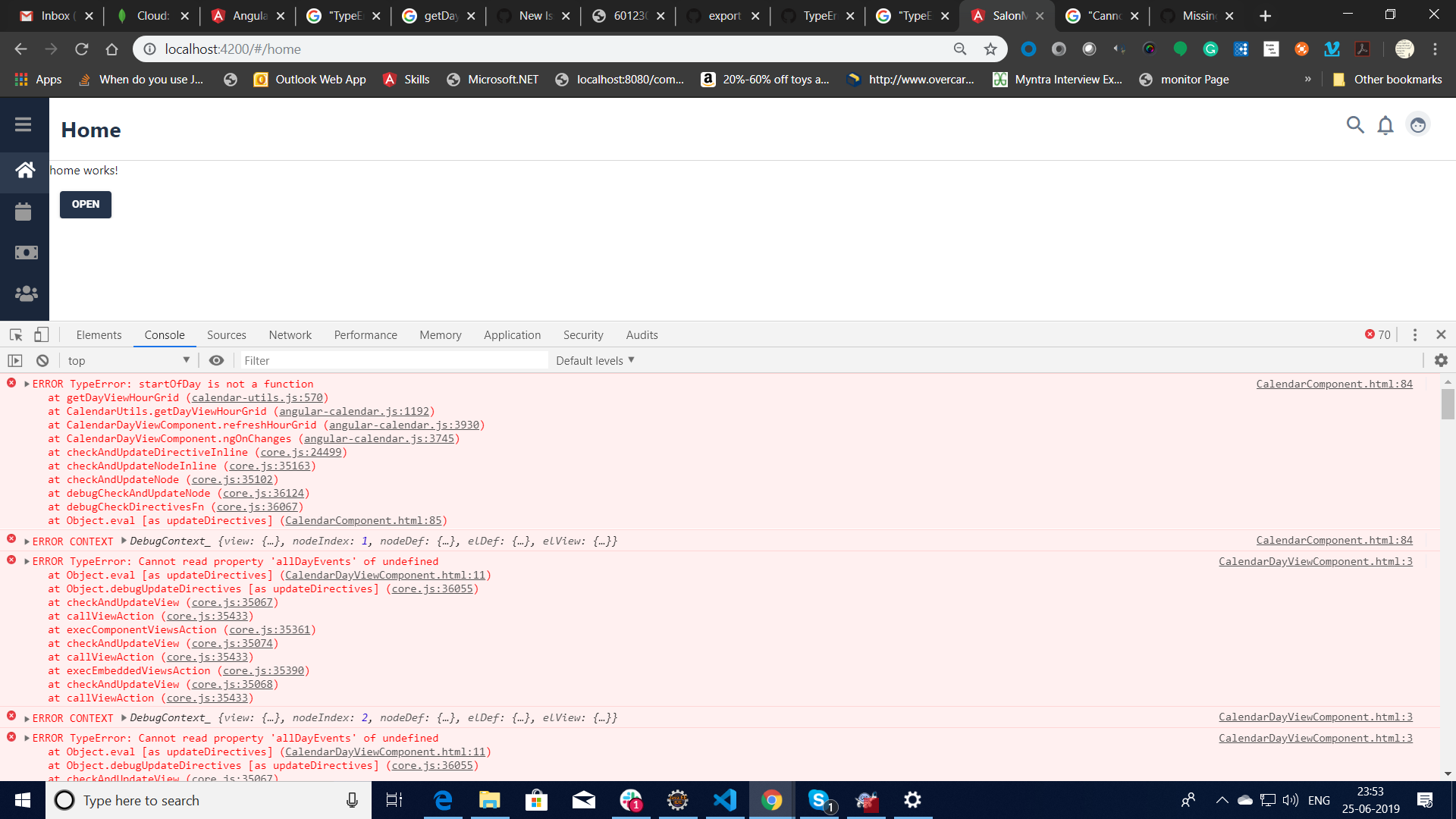Open the DevTools three-dot customize menu
1456x819 pixels.
(1414, 334)
